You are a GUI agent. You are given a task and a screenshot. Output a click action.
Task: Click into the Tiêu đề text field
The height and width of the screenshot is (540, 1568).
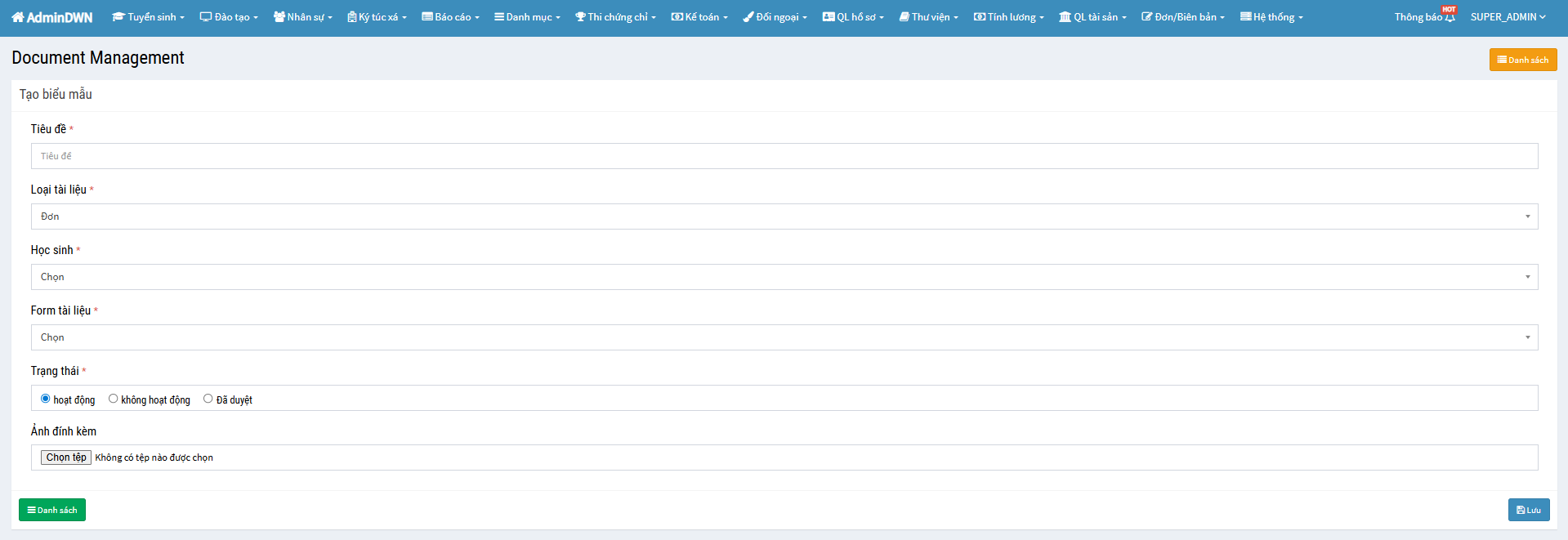(x=784, y=156)
